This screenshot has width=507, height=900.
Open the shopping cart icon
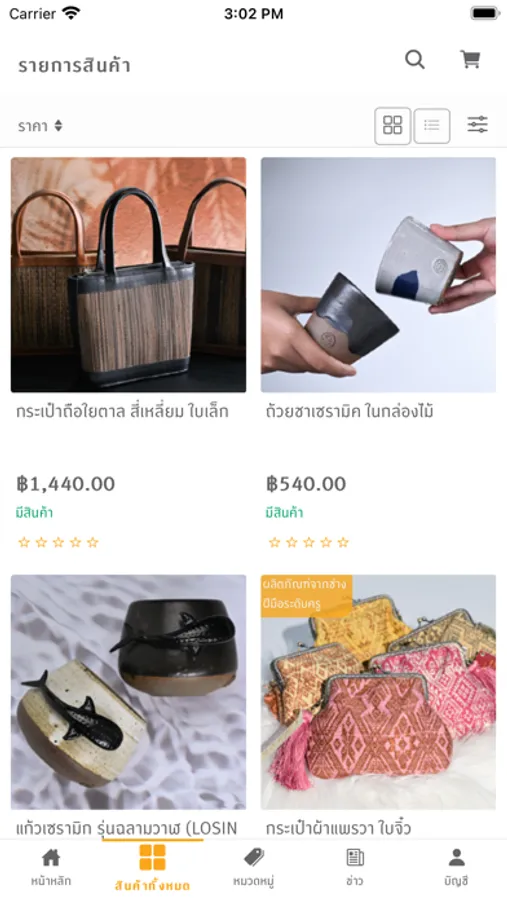coord(470,59)
